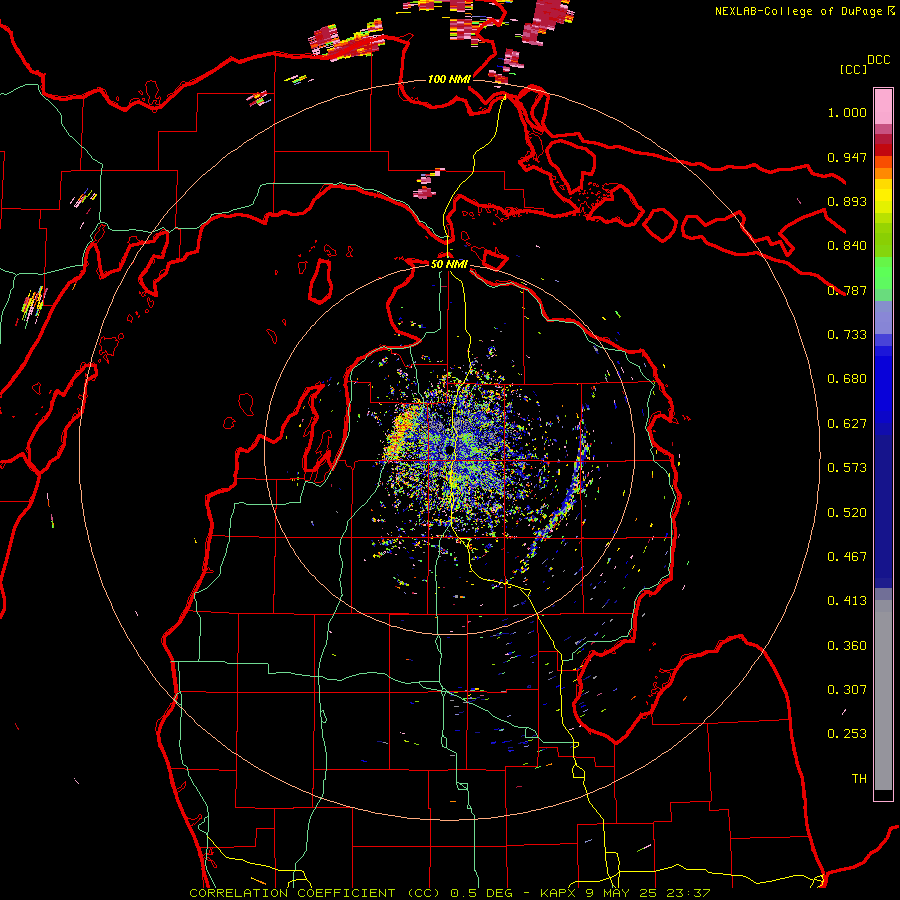Select the 0.627 scale value

[x=847, y=424]
